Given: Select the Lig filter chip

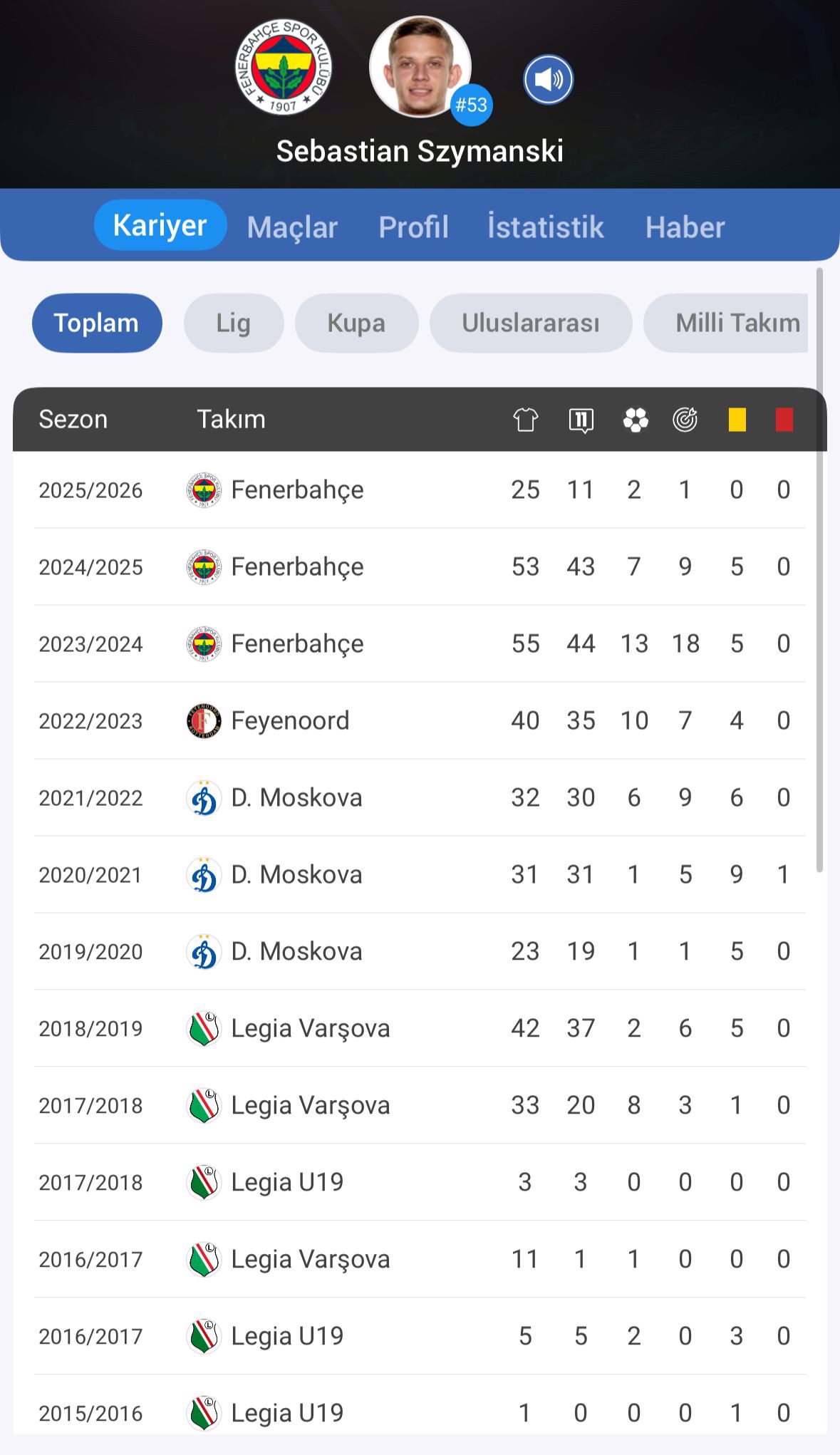Looking at the screenshot, I should (x=233, y=323).
